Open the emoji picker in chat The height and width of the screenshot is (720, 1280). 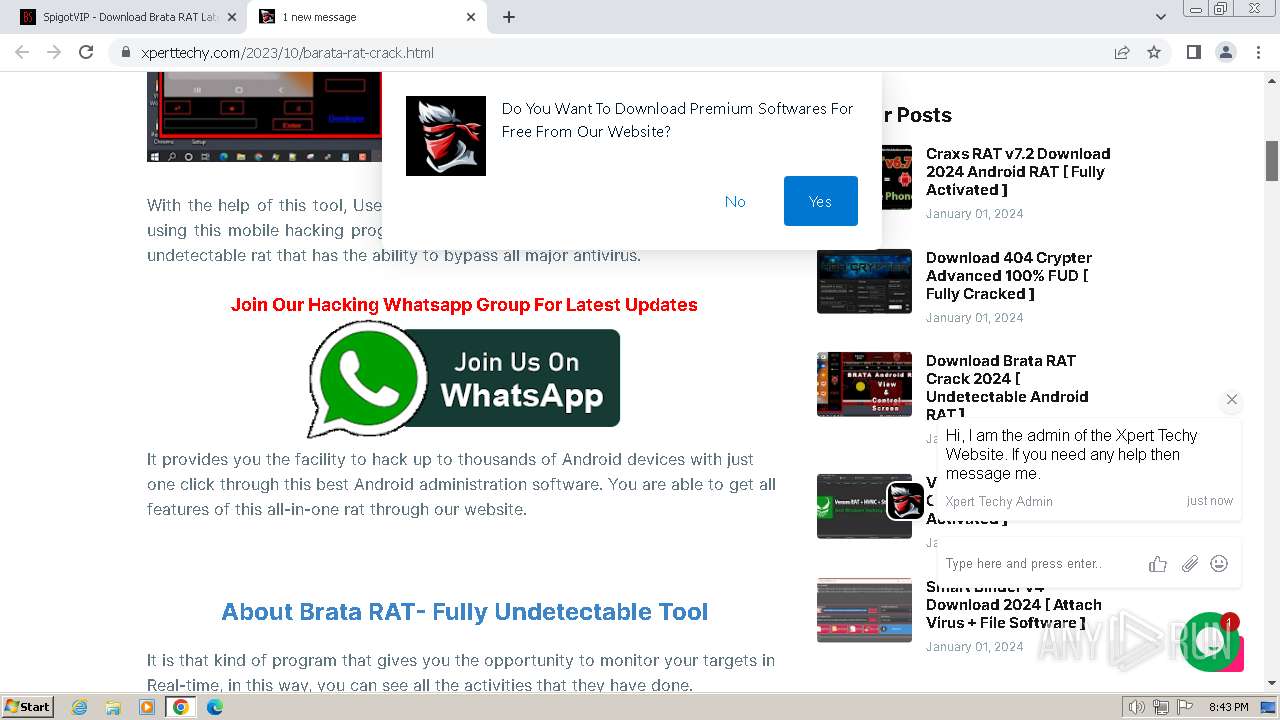coord(1219,564)
